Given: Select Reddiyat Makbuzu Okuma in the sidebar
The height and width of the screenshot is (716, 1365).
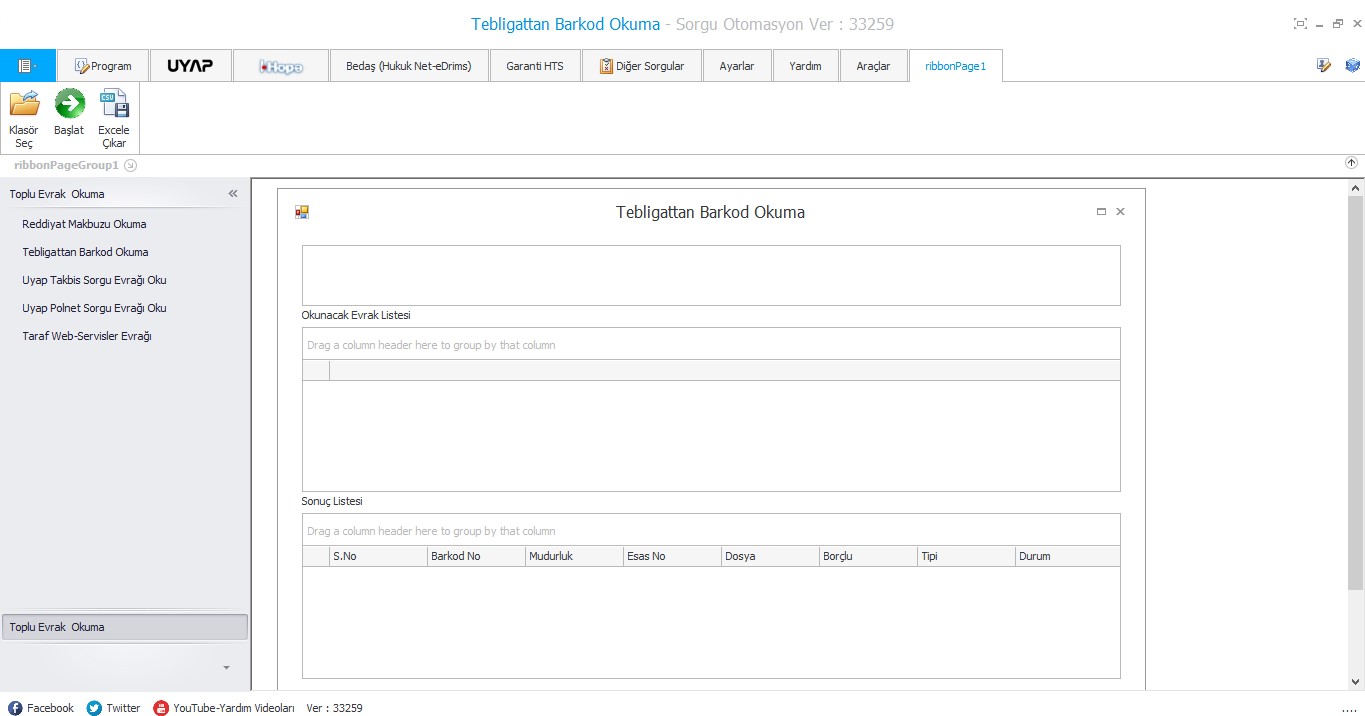Looking at the screenshot, I should (x=84, y=224).
